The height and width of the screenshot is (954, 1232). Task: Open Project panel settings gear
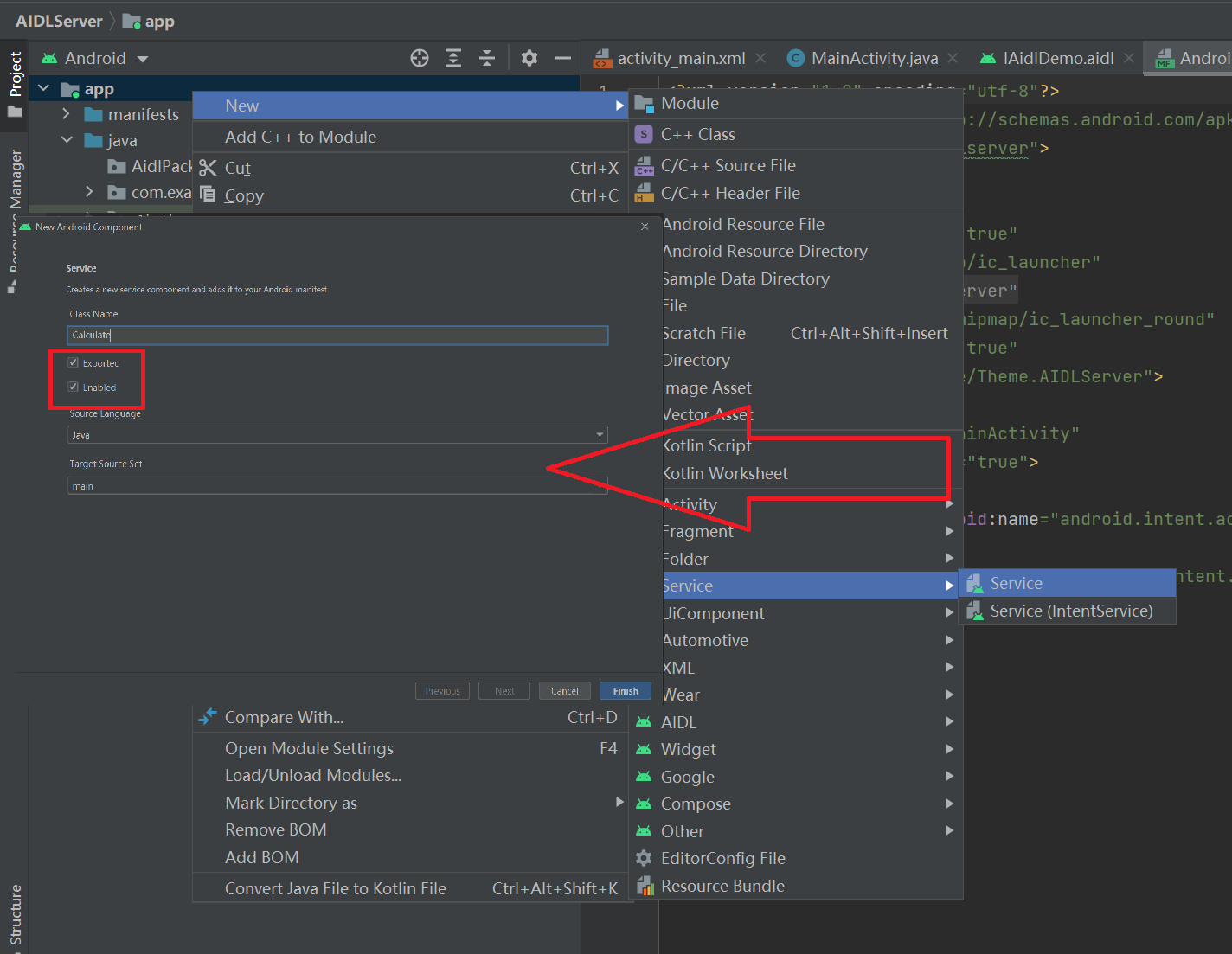tap(529, 58)
